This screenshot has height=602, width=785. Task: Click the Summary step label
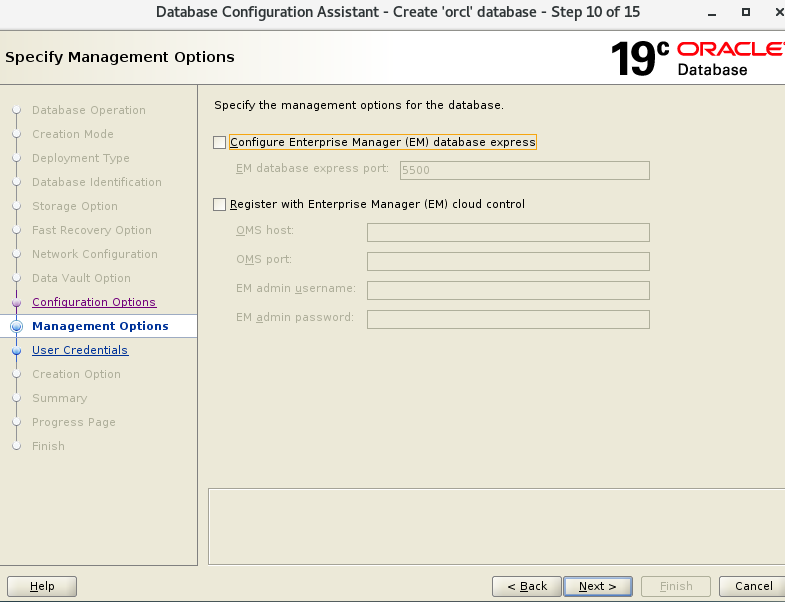click(60, 398)
